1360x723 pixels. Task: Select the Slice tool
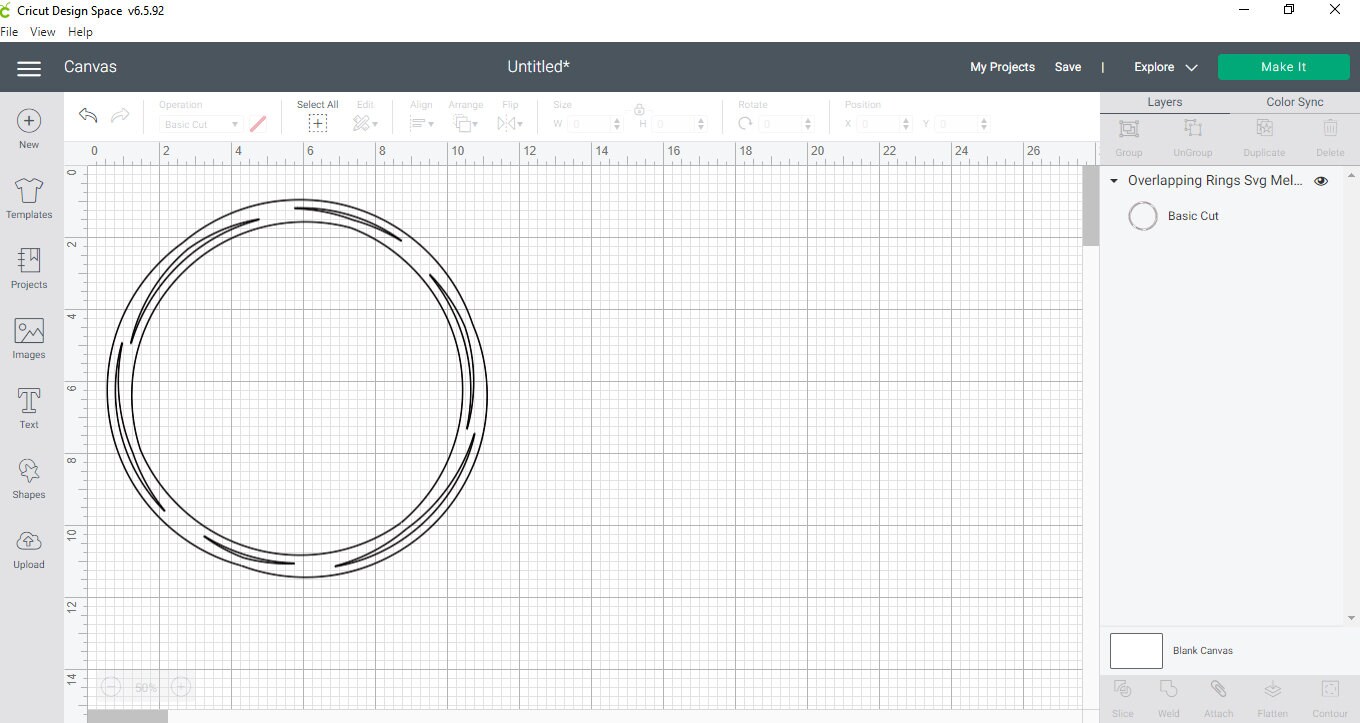[1122, 695]
